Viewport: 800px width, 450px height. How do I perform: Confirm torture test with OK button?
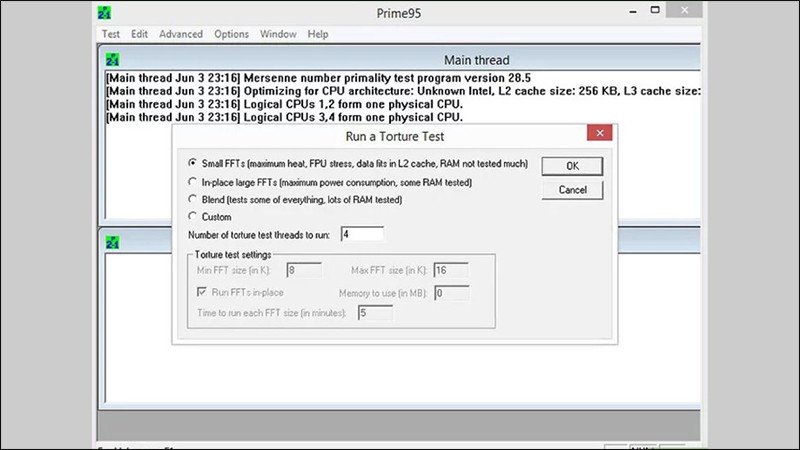pyautogui.click(x=572, y=166)
